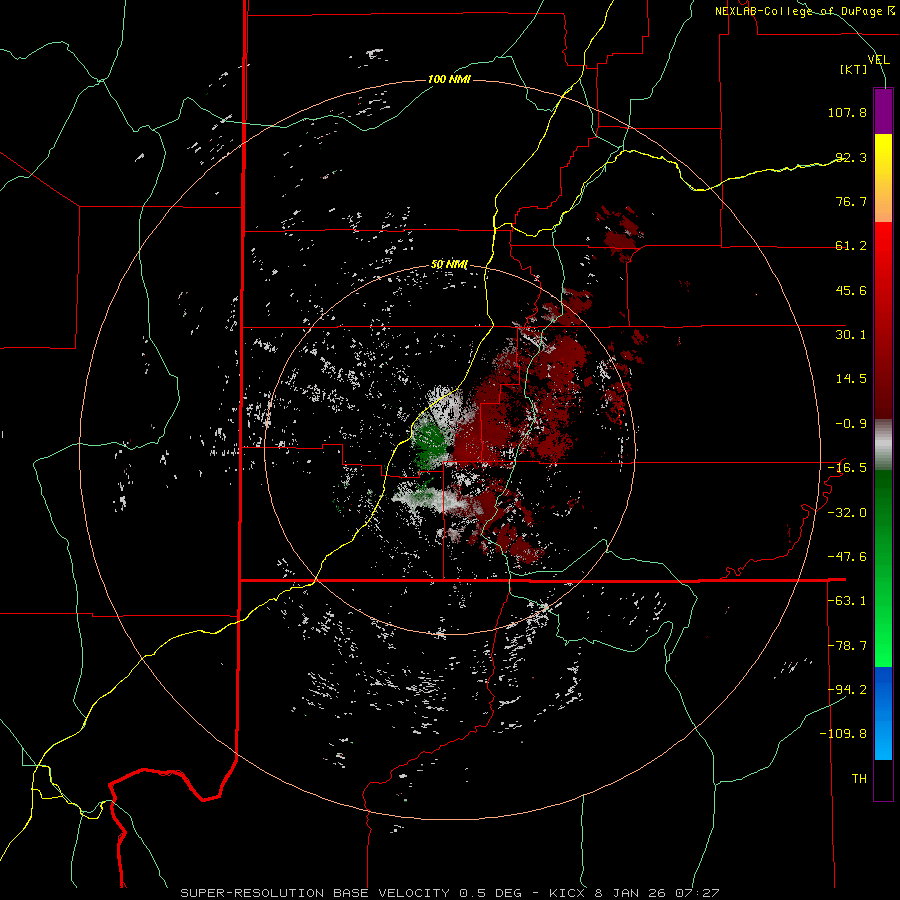This screenshot has height=900, width=900.
Task: Click the gray segment of the color bar
Action: pyautogui.click(x=883, y=445)
